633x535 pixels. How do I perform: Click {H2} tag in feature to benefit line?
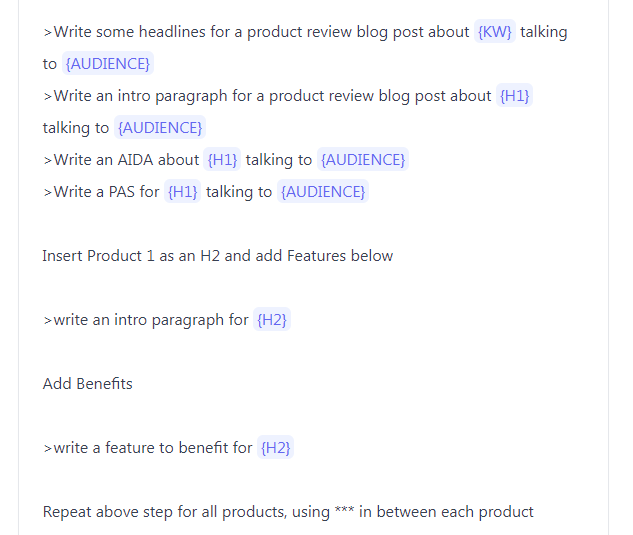coord(276,448)
